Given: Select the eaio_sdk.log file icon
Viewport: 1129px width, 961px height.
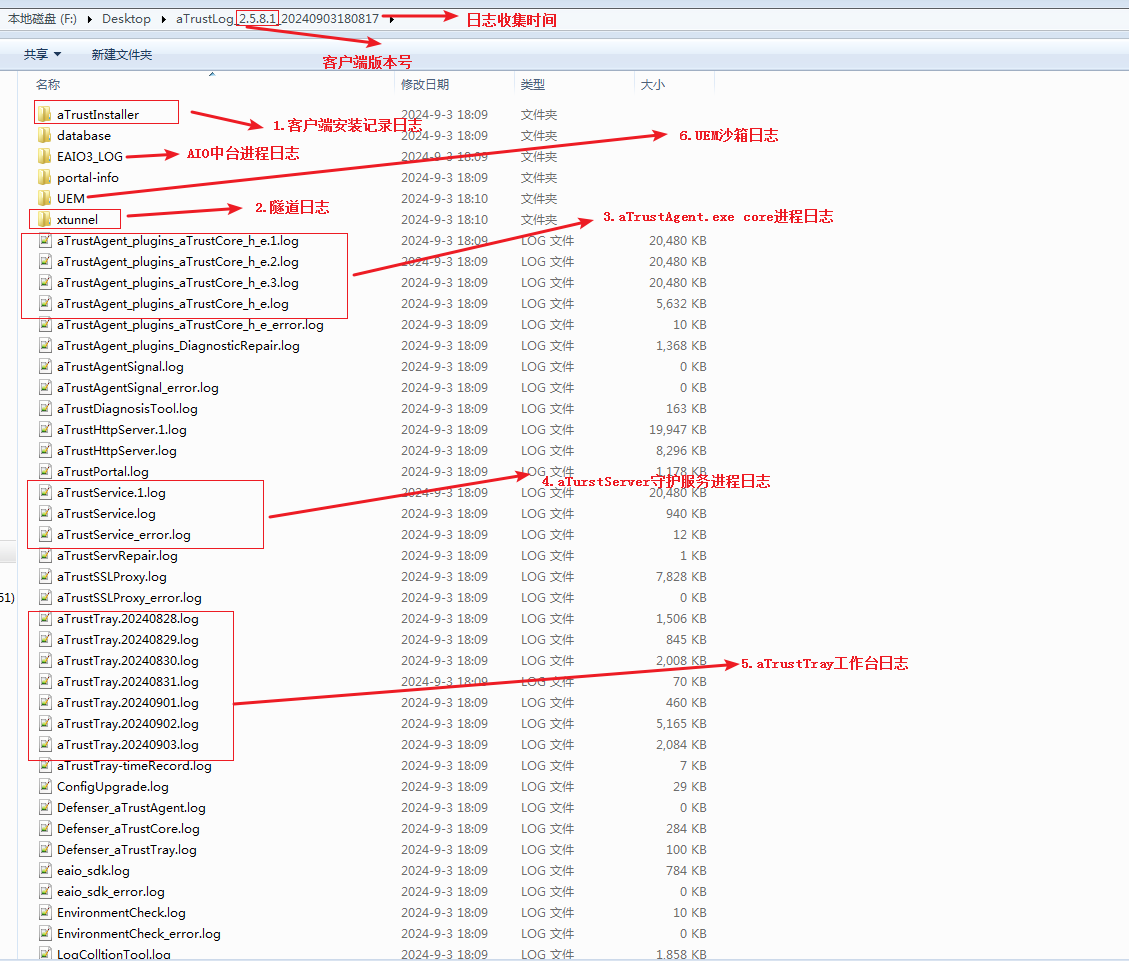Looking at the screenshot, I should coord(45,870).
